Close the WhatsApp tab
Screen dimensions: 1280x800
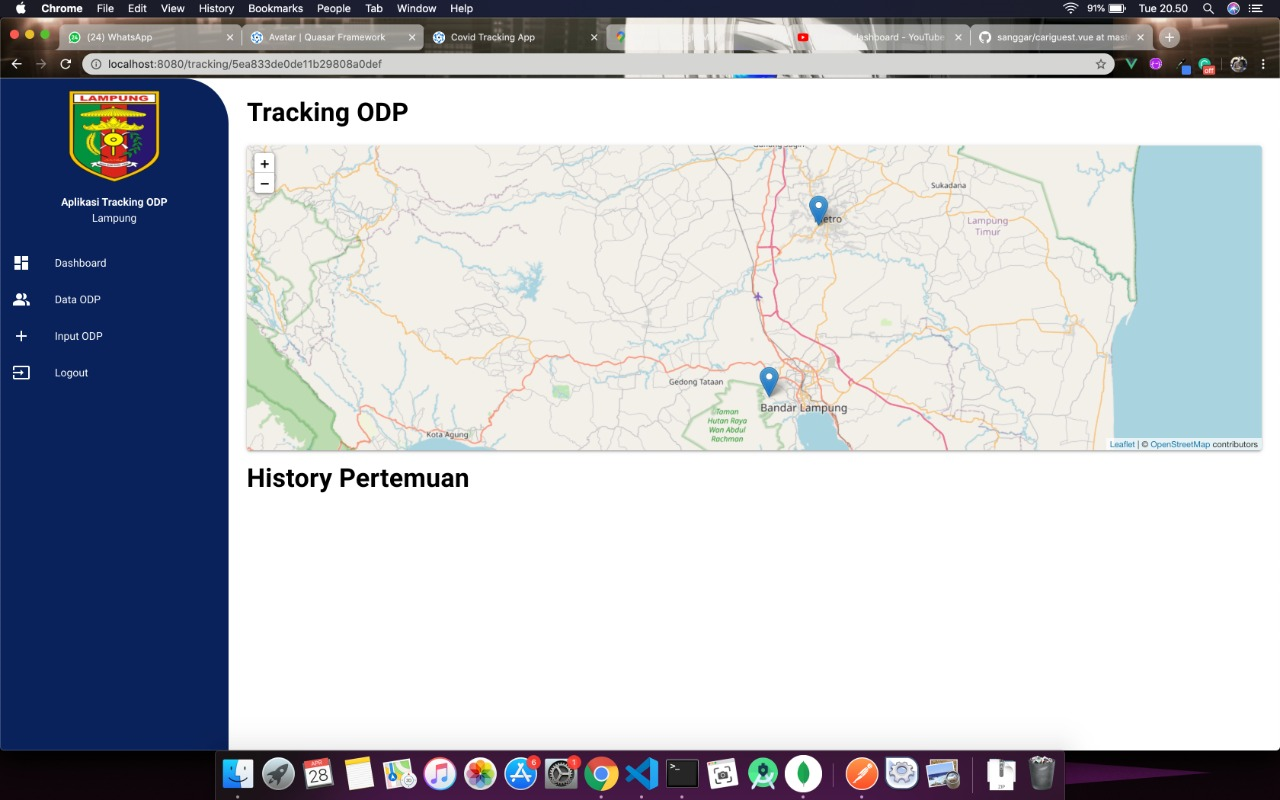(230, 37)
